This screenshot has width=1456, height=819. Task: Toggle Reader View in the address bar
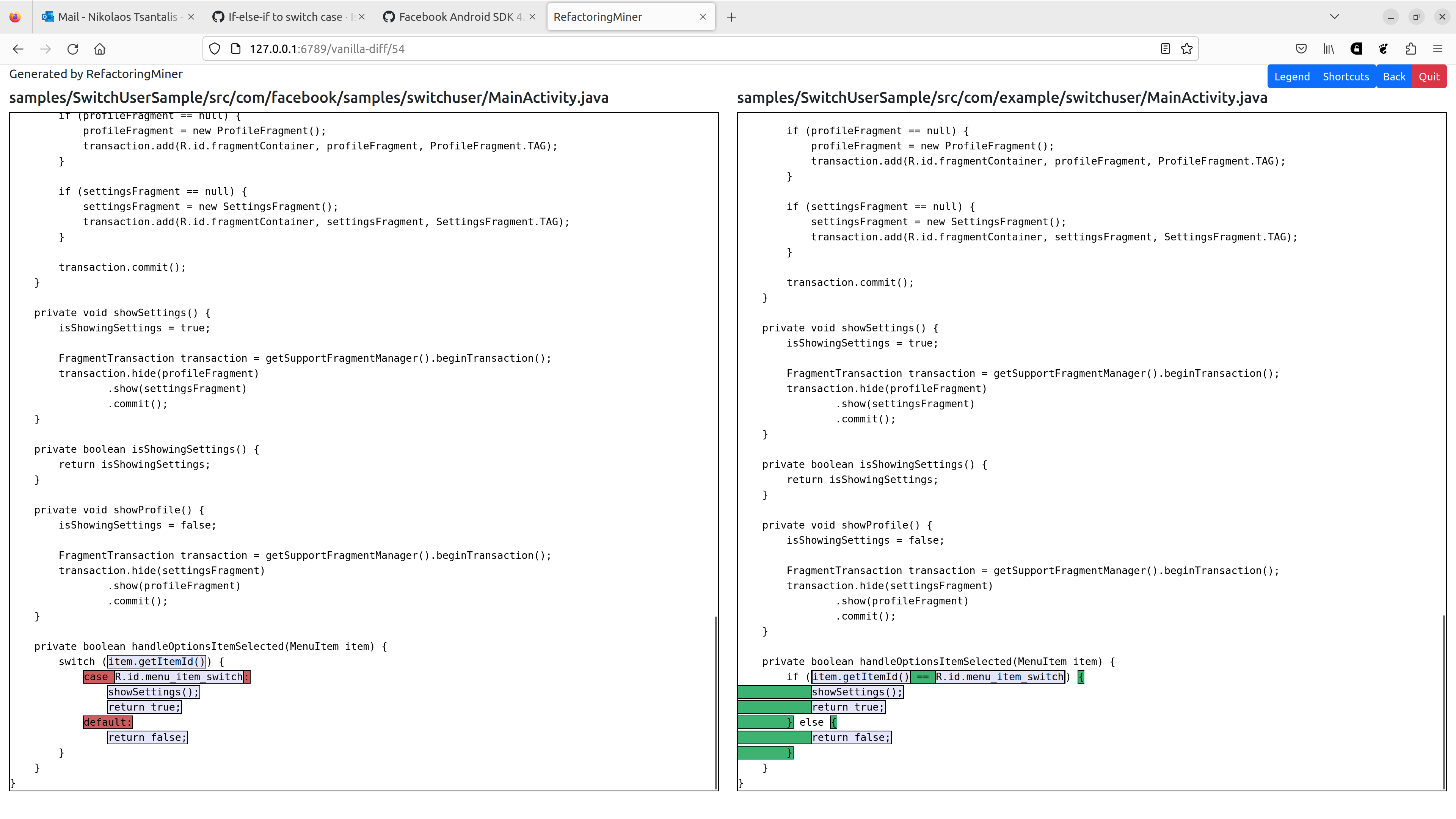click(1166, 49)
